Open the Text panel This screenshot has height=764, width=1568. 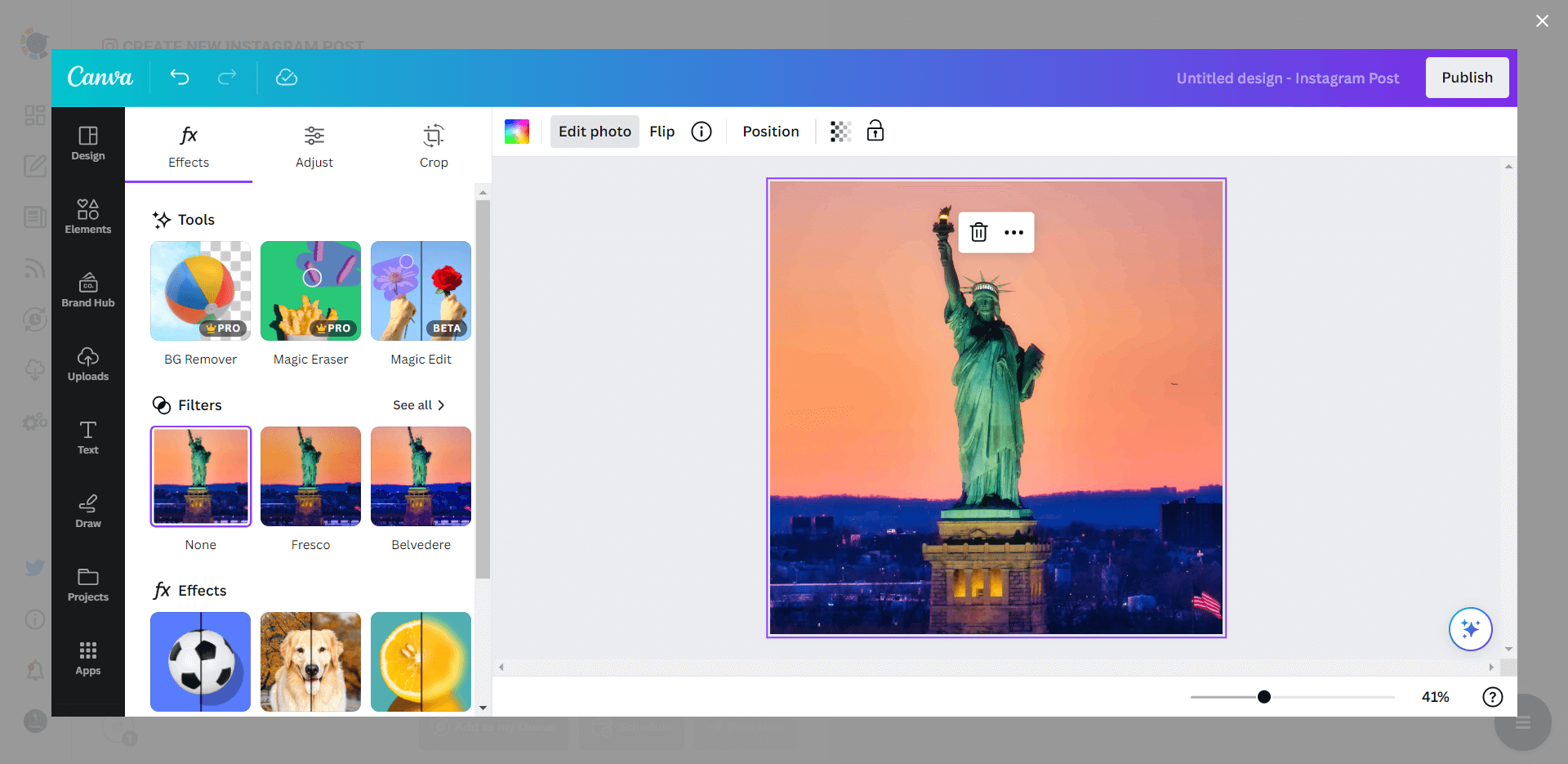click(88, 437)
